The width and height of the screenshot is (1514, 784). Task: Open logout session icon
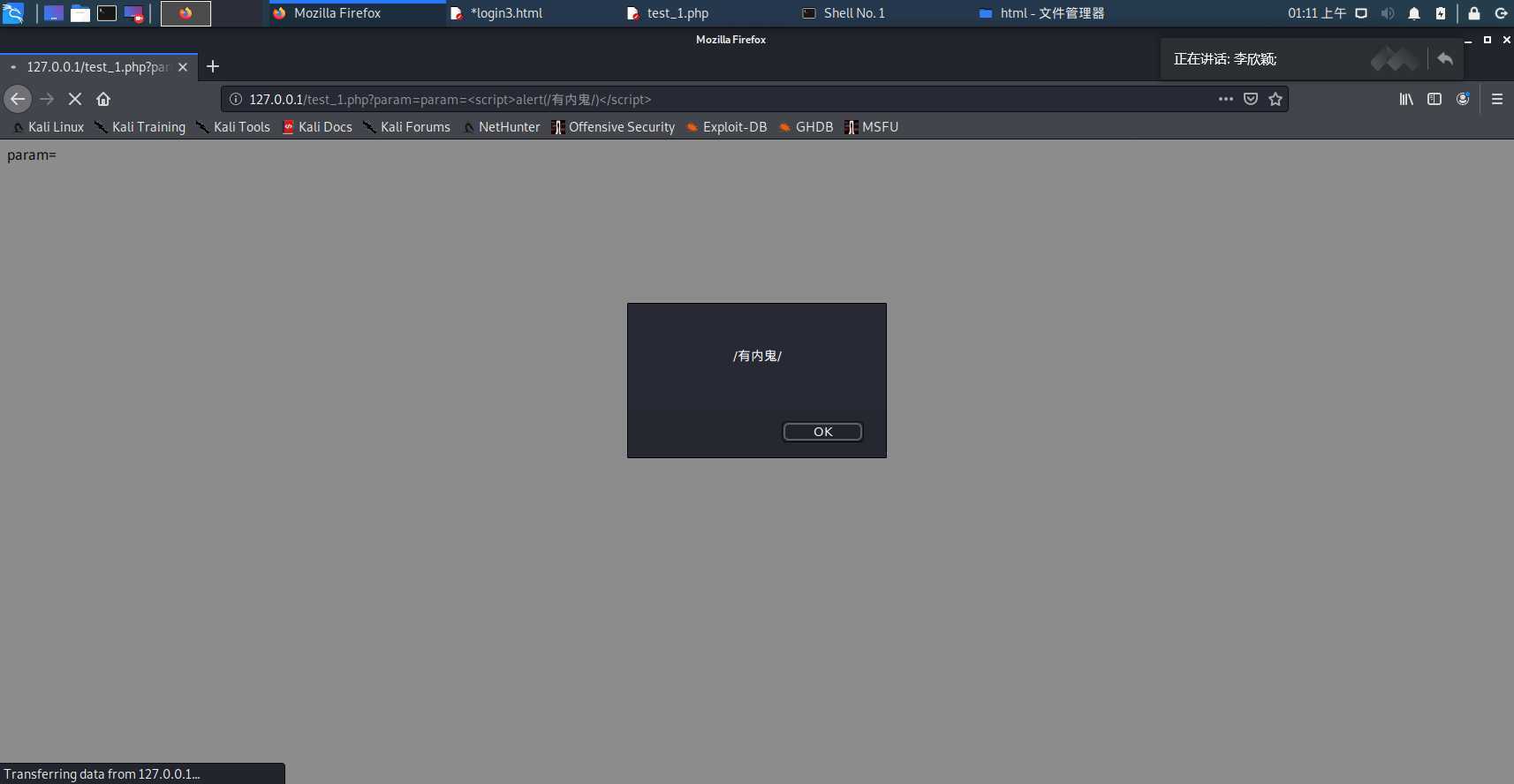pyautogui.click(x=1501, y=13)
